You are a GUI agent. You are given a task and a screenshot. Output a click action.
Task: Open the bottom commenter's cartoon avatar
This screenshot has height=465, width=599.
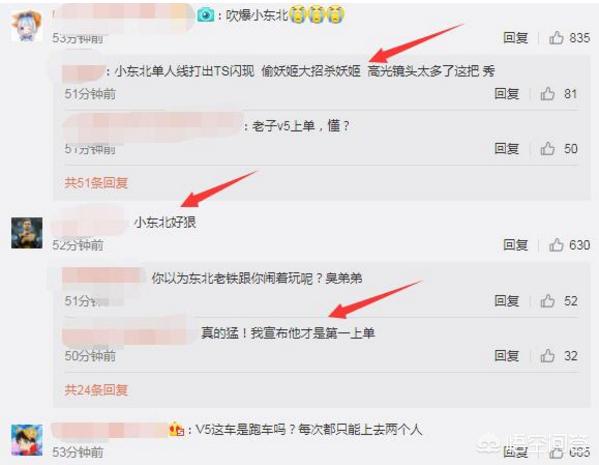[27, 440]
